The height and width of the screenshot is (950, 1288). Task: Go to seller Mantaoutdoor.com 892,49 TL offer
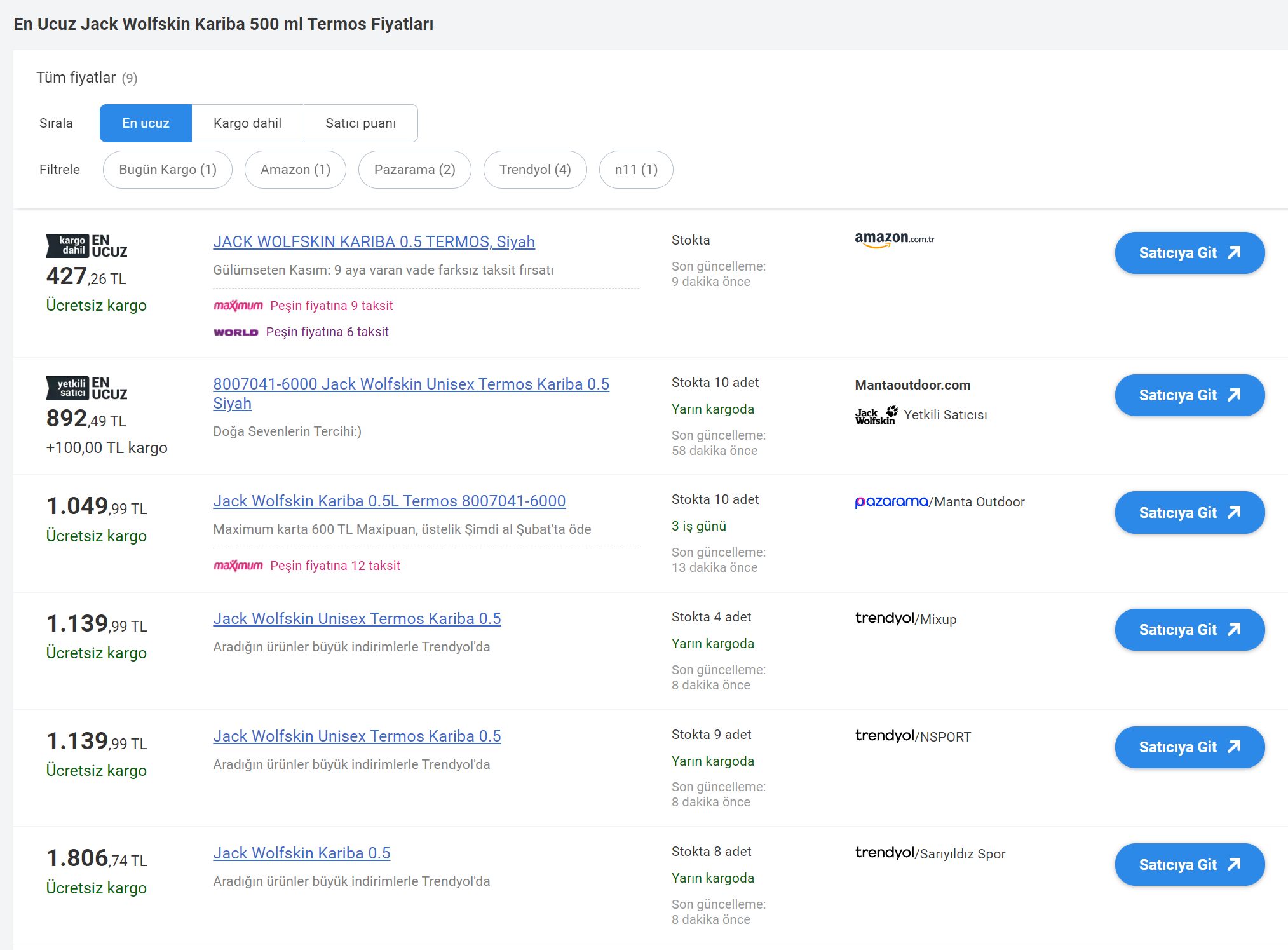click(x=1190, y=395)
